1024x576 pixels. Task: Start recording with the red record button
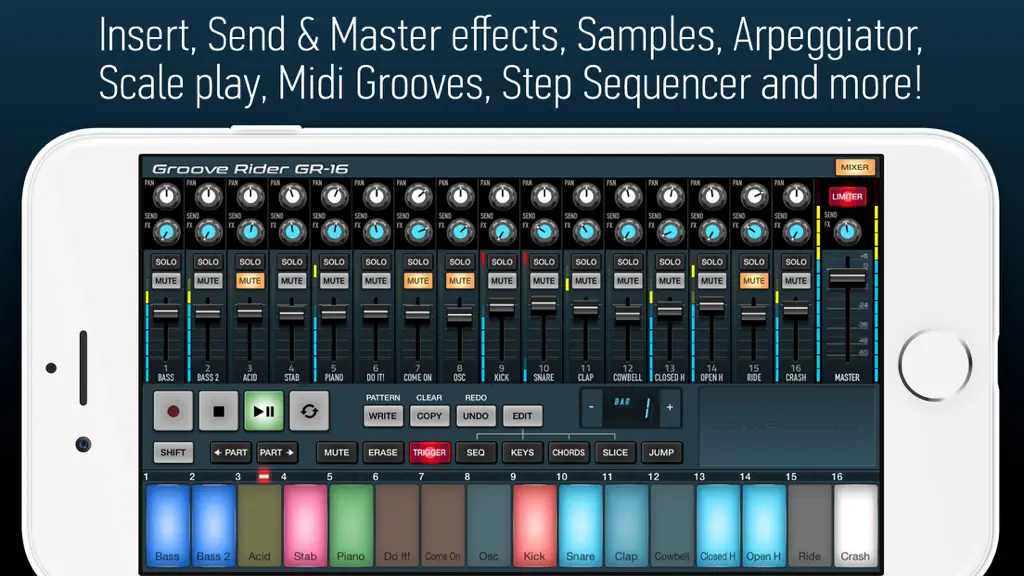173,411
